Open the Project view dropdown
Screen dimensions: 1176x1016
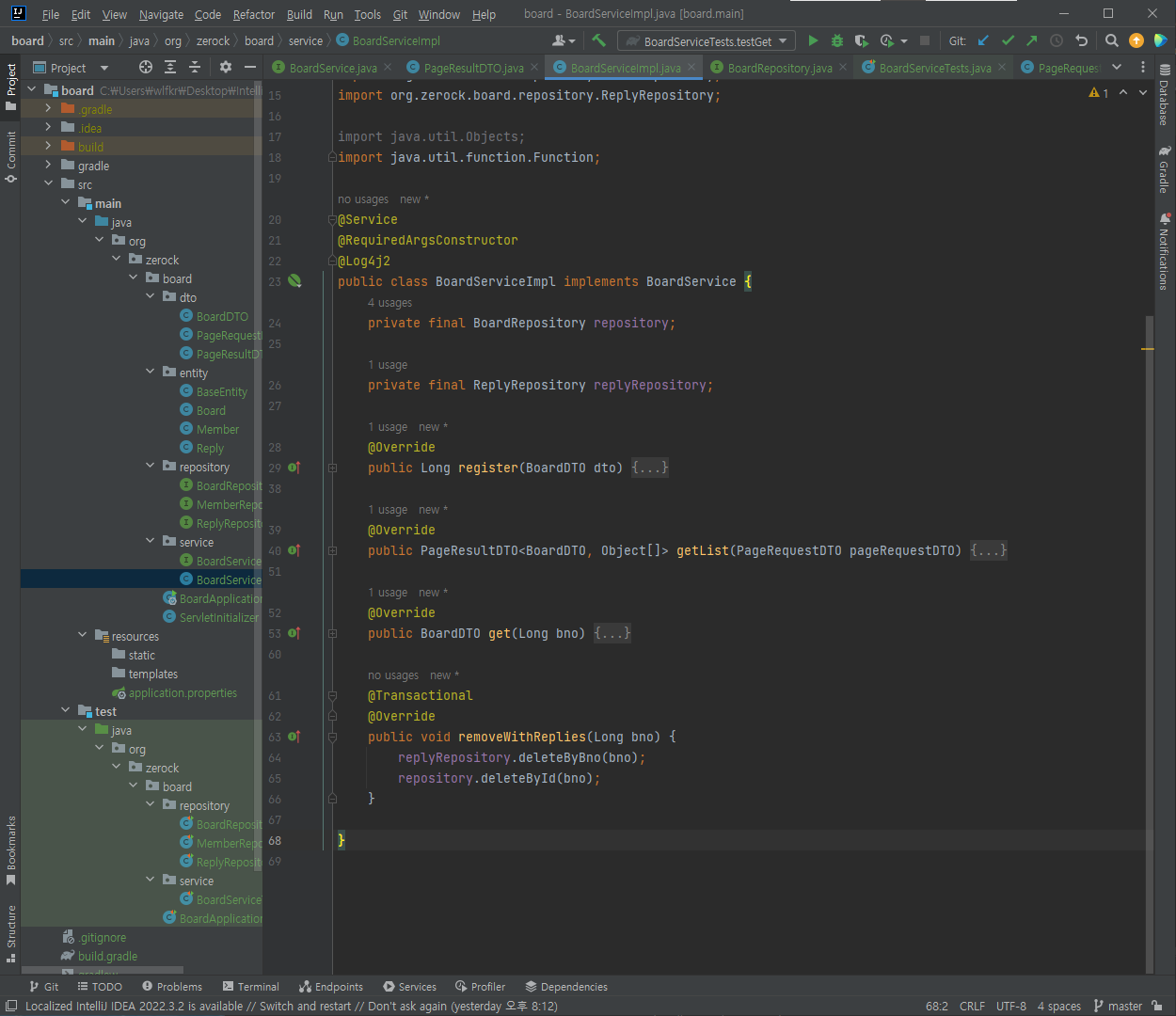72,67
